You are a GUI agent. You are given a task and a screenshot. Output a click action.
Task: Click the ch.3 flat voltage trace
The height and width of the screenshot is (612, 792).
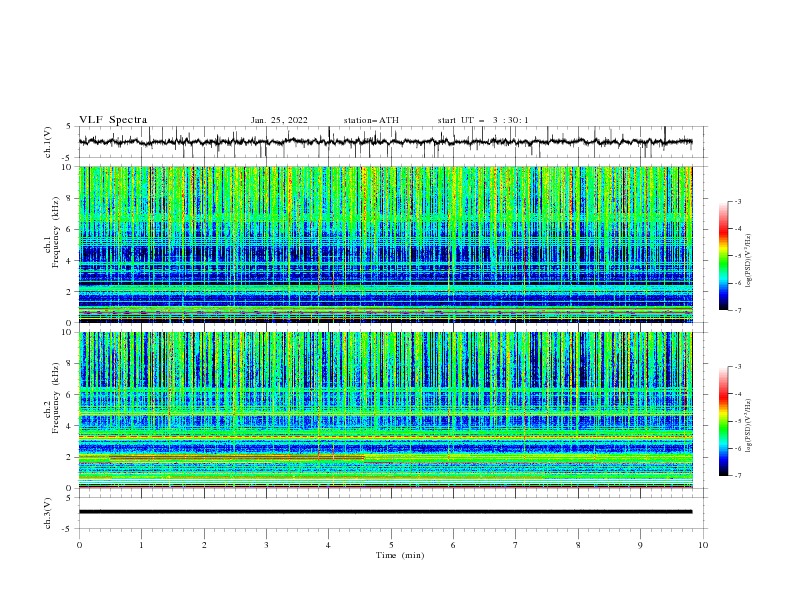(385, 512)
